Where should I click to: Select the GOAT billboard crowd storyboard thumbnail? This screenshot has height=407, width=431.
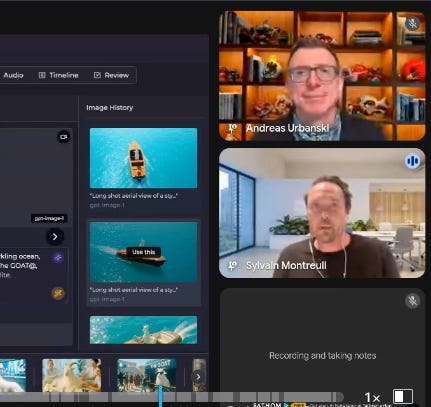pyautogui.click(x=147, y=375)
